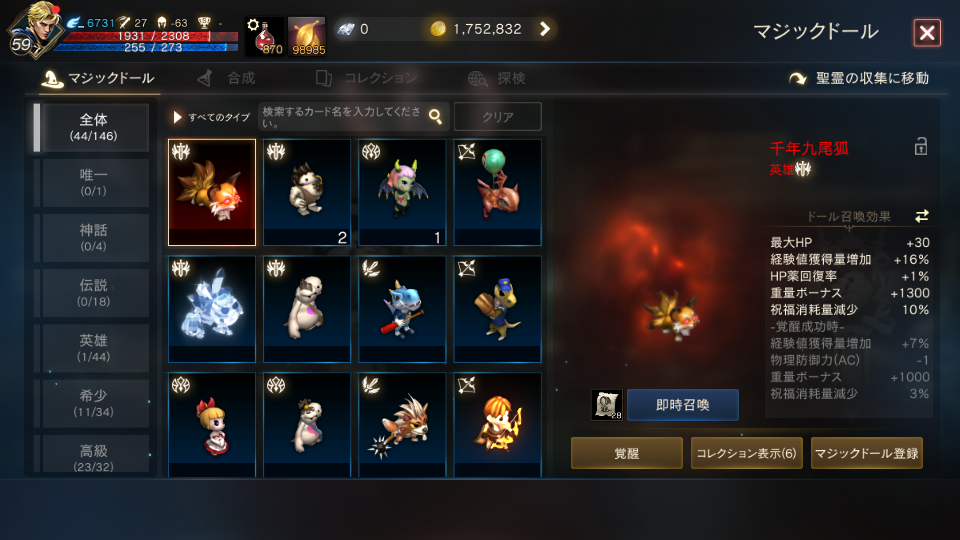This screenshot has height=540, width=960.
Task: Select the balloon fox doll card
Action: 497,192
